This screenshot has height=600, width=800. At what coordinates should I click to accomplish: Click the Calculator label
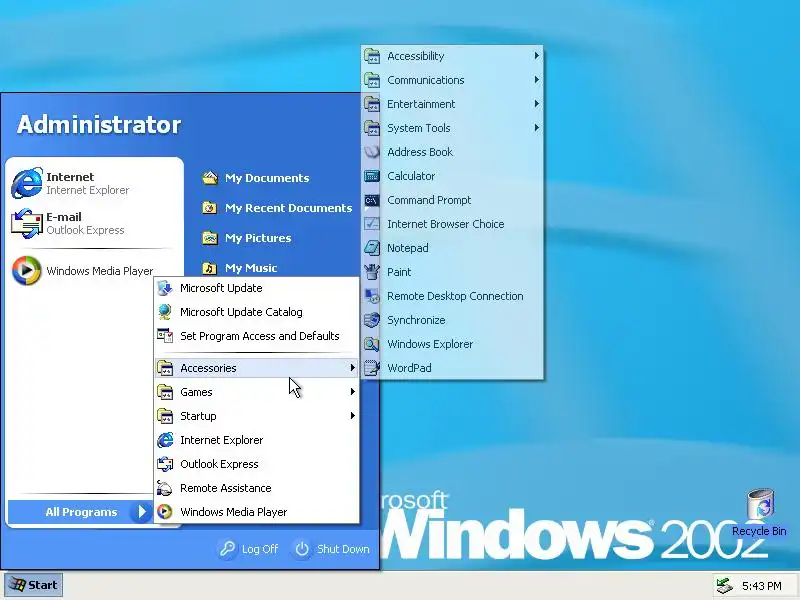pos(411,176)
